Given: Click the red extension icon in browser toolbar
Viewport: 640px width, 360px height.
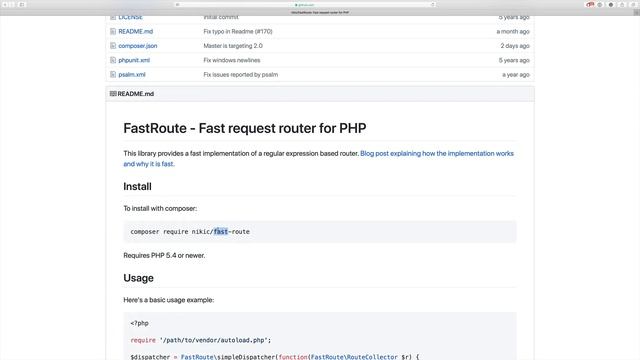Looking at the screenshot, I should coord(590,4).
